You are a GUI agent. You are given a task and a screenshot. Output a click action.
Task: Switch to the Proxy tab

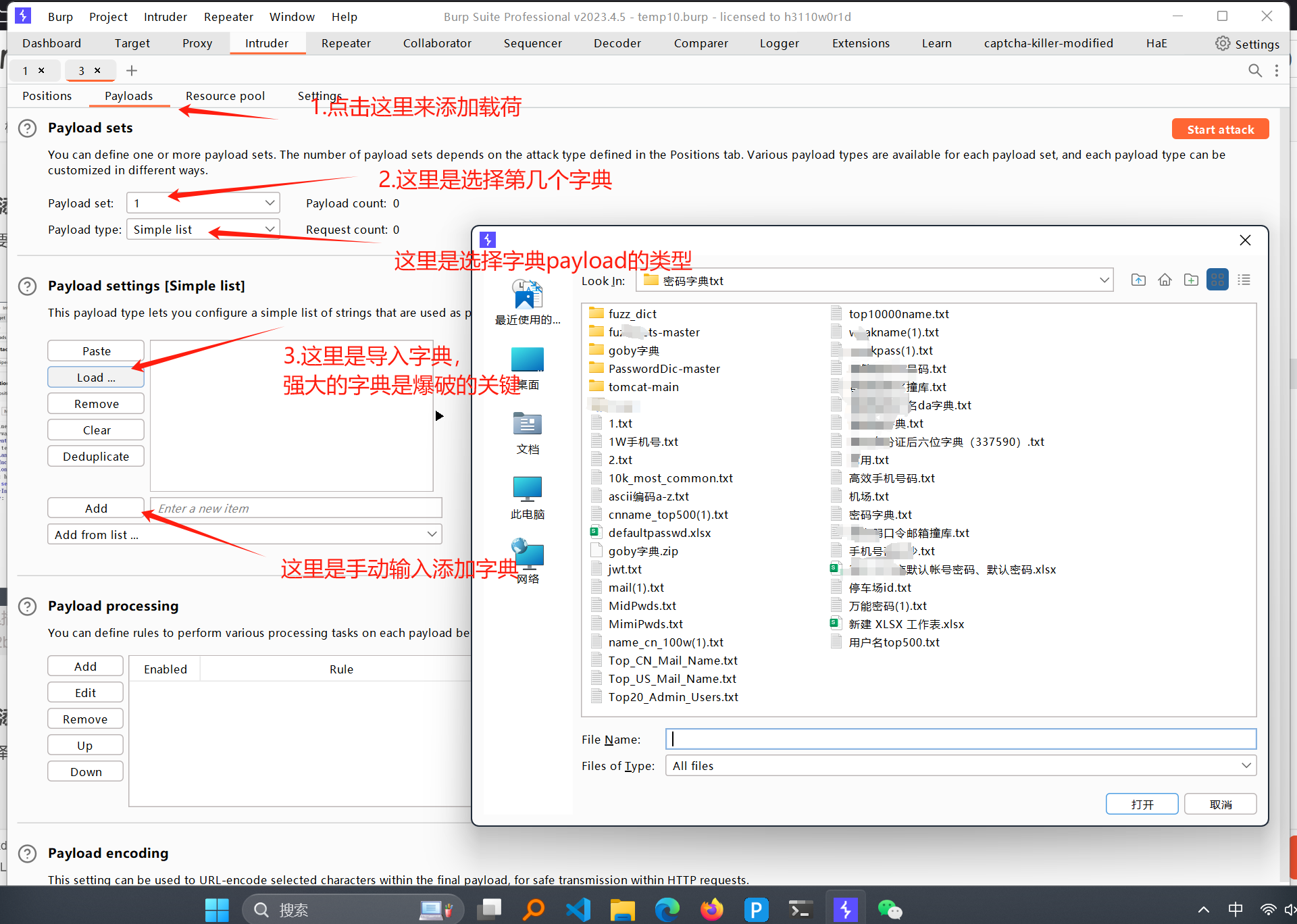(x=197, y=43)
